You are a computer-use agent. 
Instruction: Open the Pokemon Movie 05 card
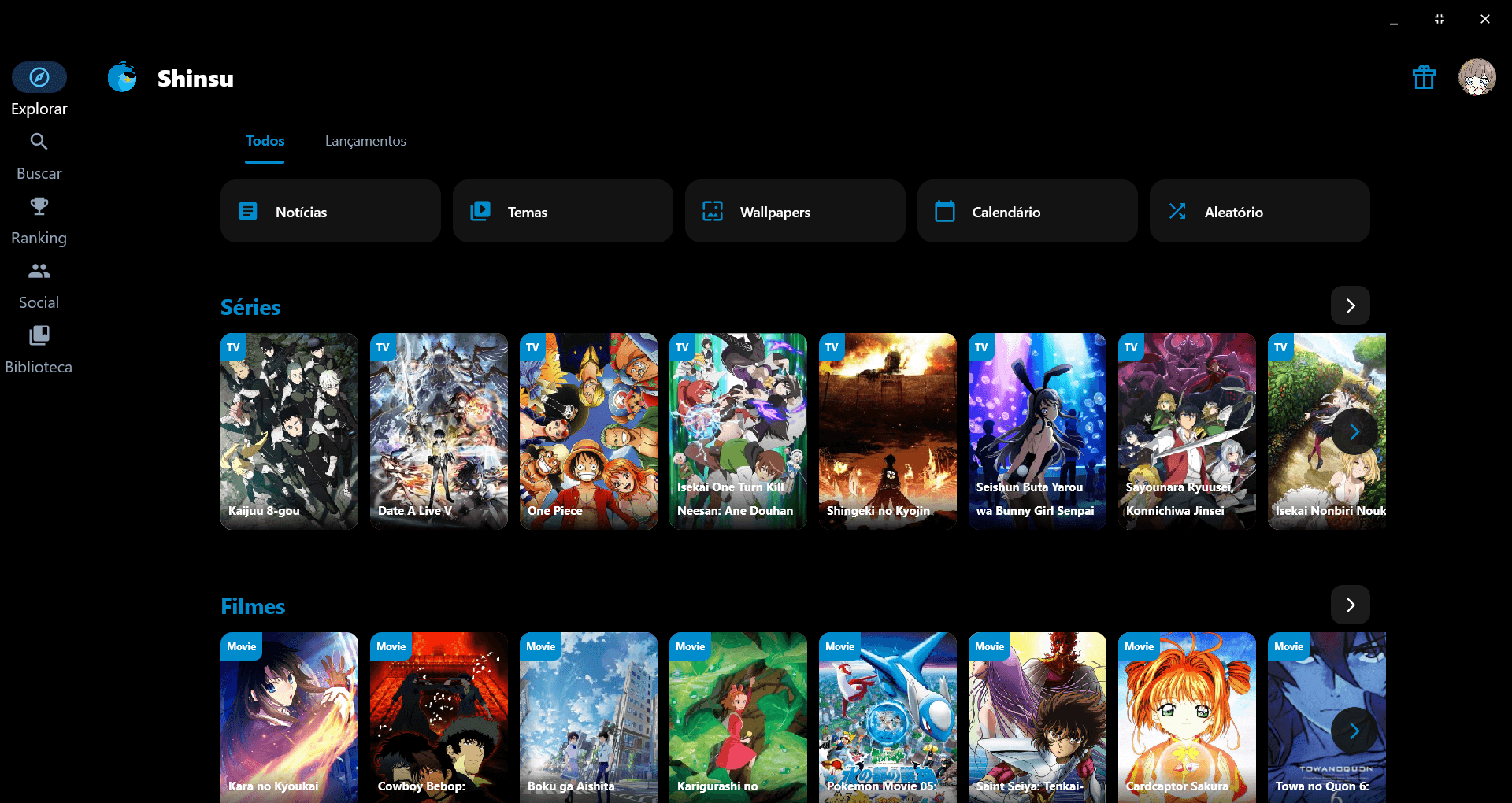pyautogui.click(x=888, y=718)
